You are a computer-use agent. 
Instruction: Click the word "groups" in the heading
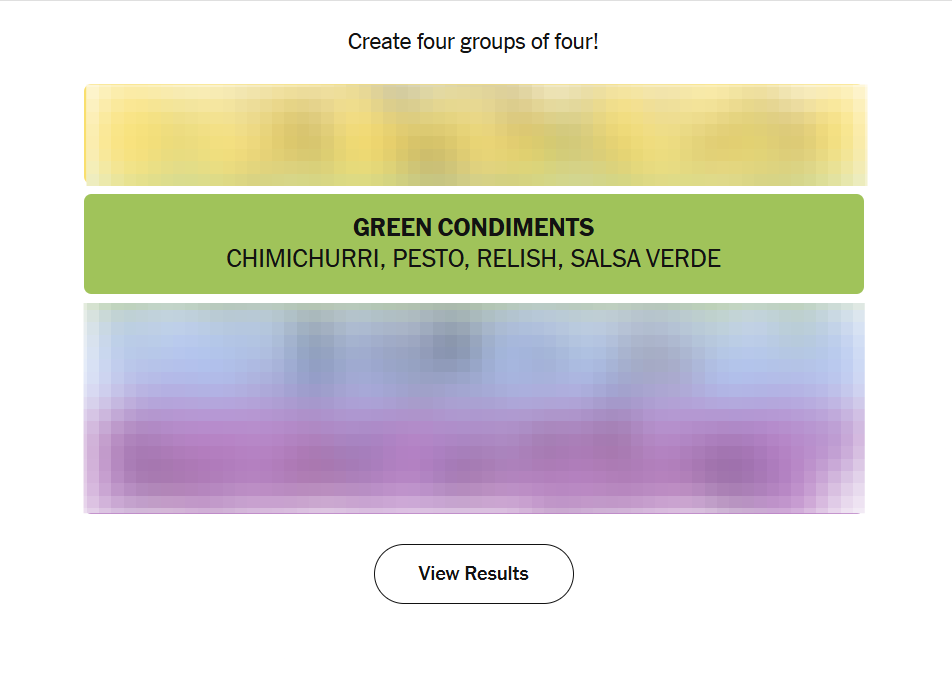pyautogui.click(x=492, y=42)
